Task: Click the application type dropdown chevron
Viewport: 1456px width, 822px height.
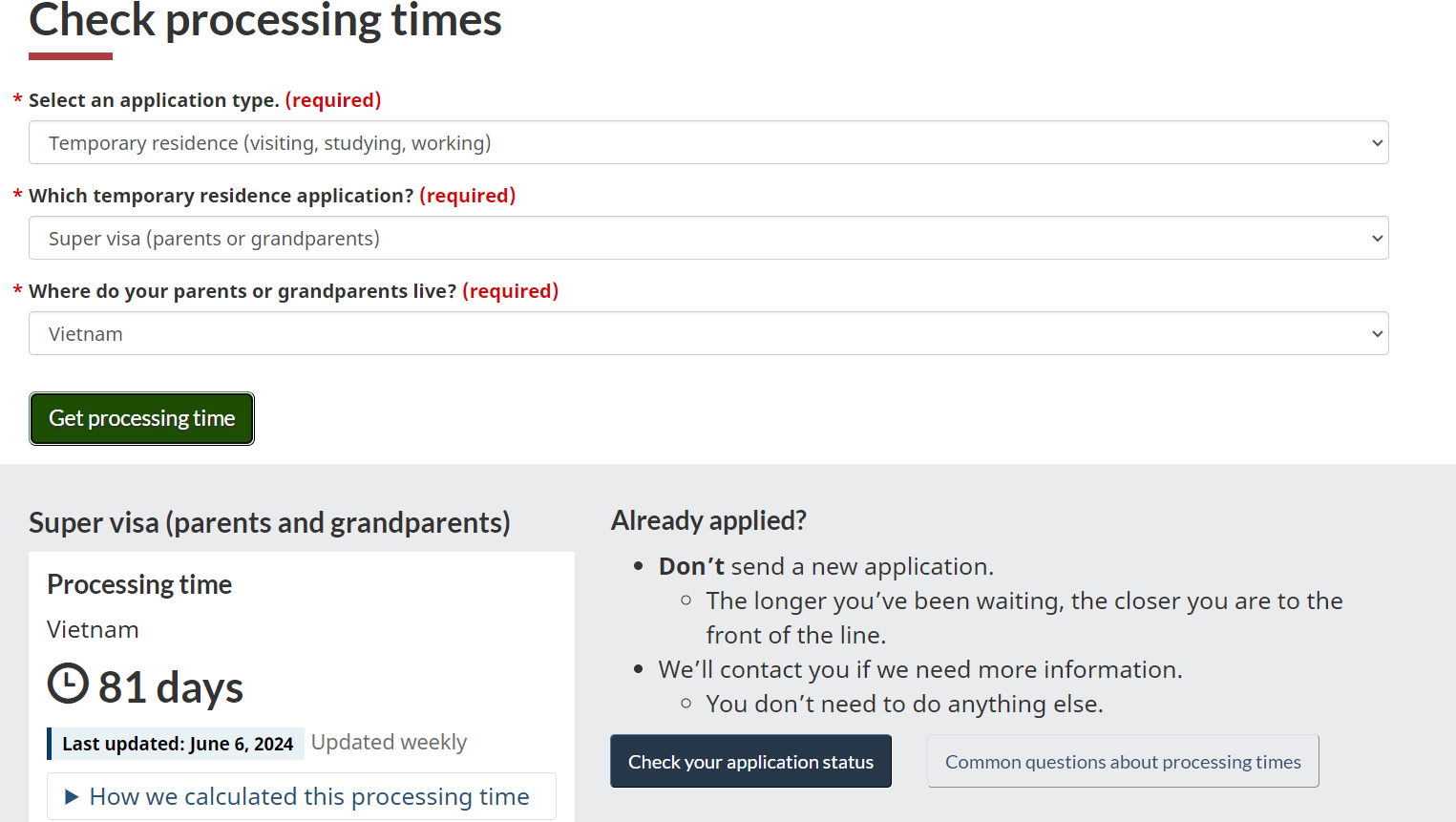Action: [1377, 143]
